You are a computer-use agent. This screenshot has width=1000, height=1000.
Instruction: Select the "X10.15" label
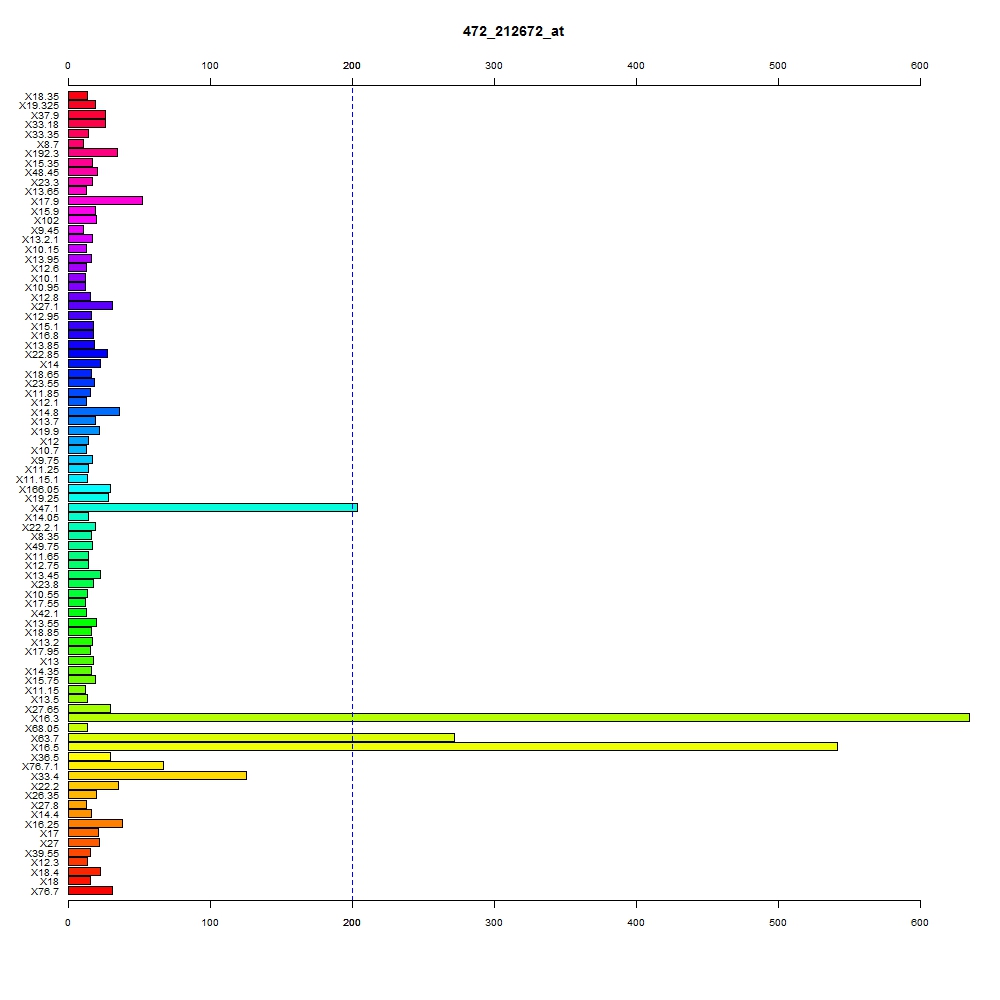(x=41, y=249)
